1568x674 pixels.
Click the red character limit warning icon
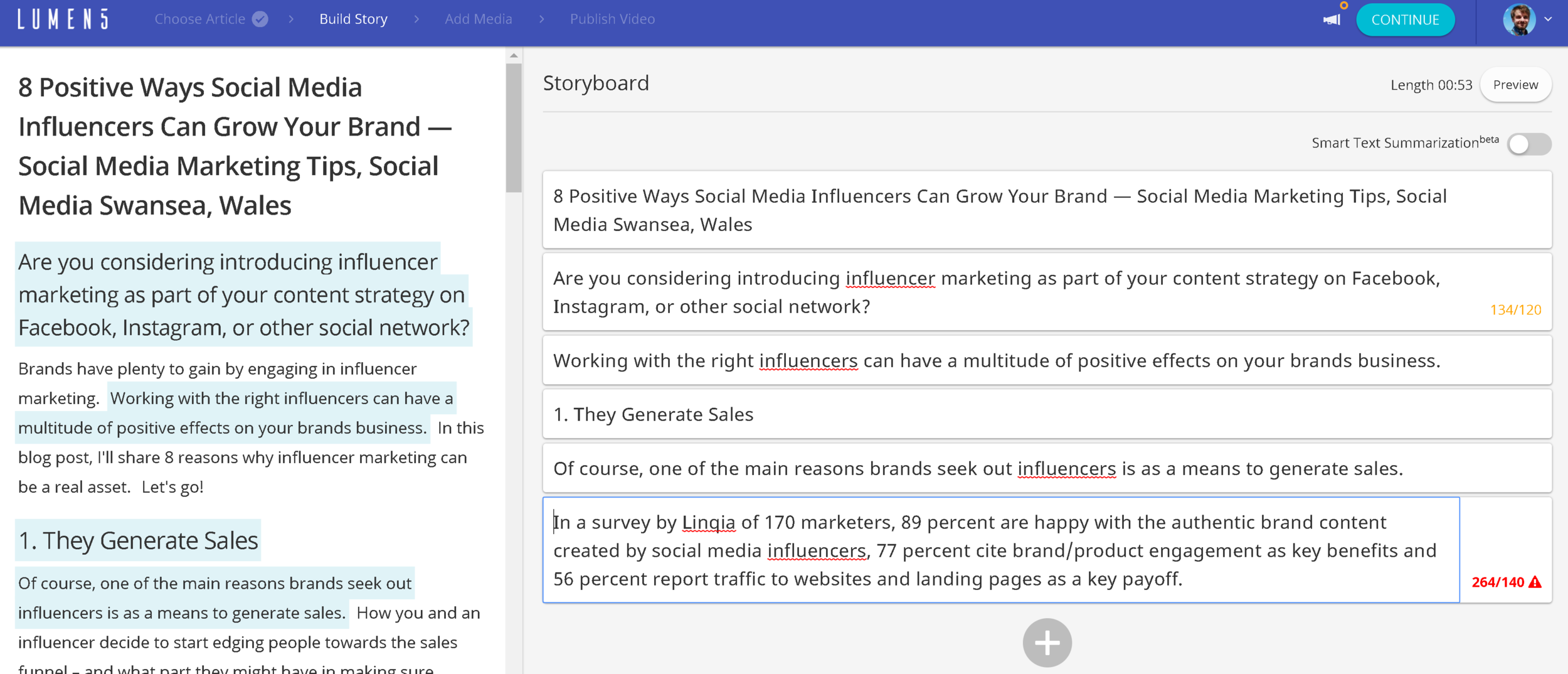pyautogui.click(x=1535, y=582)
